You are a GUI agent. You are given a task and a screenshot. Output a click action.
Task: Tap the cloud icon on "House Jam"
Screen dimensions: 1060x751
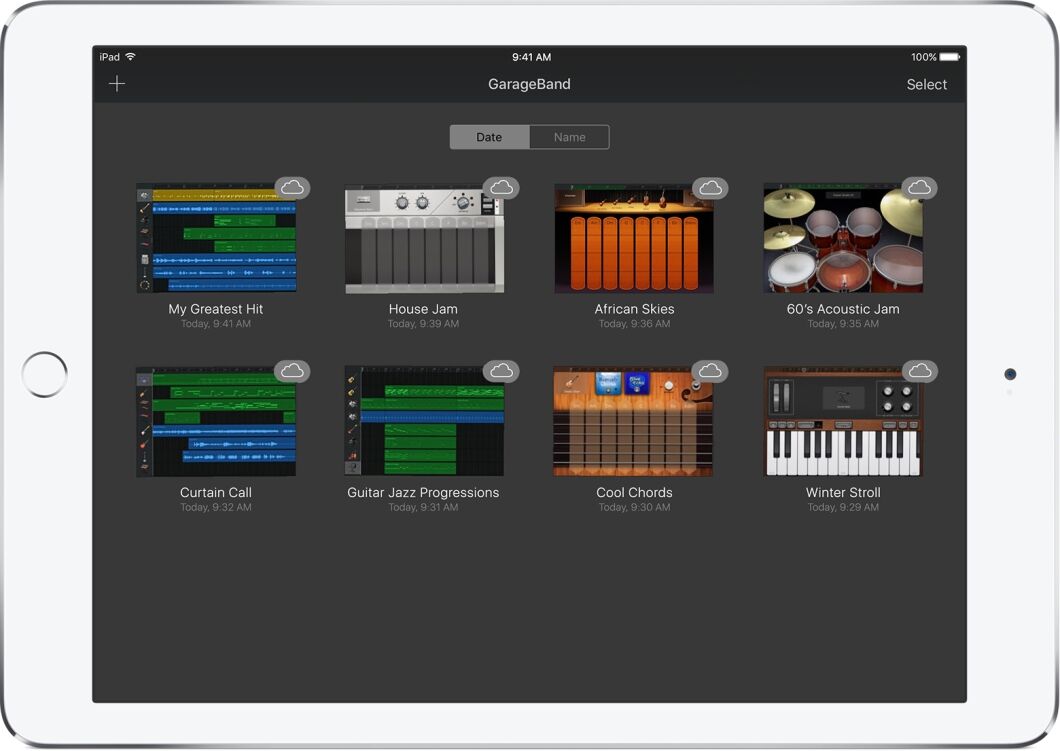point(502,187)
